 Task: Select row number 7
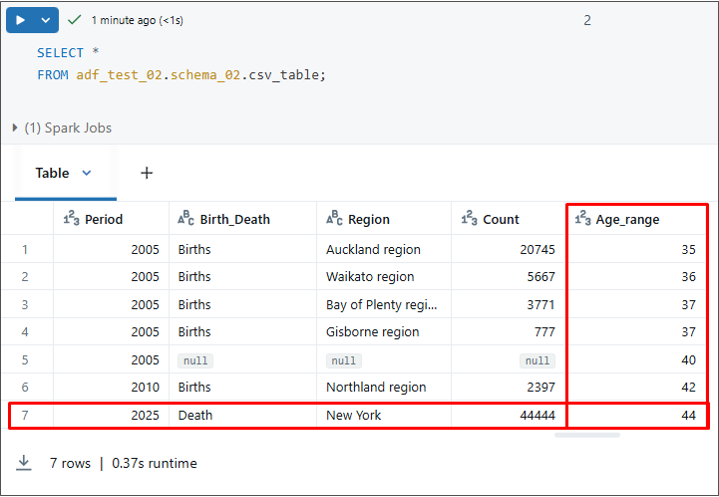click(x=25, y=415)
